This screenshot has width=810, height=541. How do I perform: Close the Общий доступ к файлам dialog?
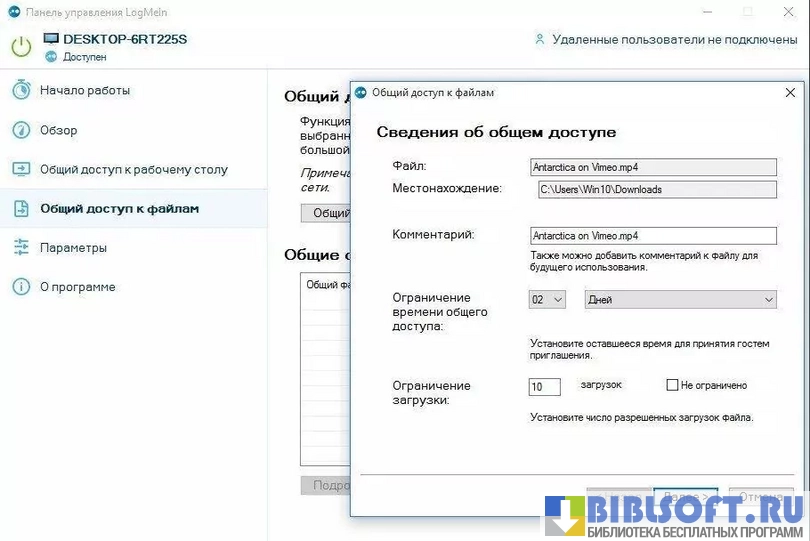coord(789,92)
